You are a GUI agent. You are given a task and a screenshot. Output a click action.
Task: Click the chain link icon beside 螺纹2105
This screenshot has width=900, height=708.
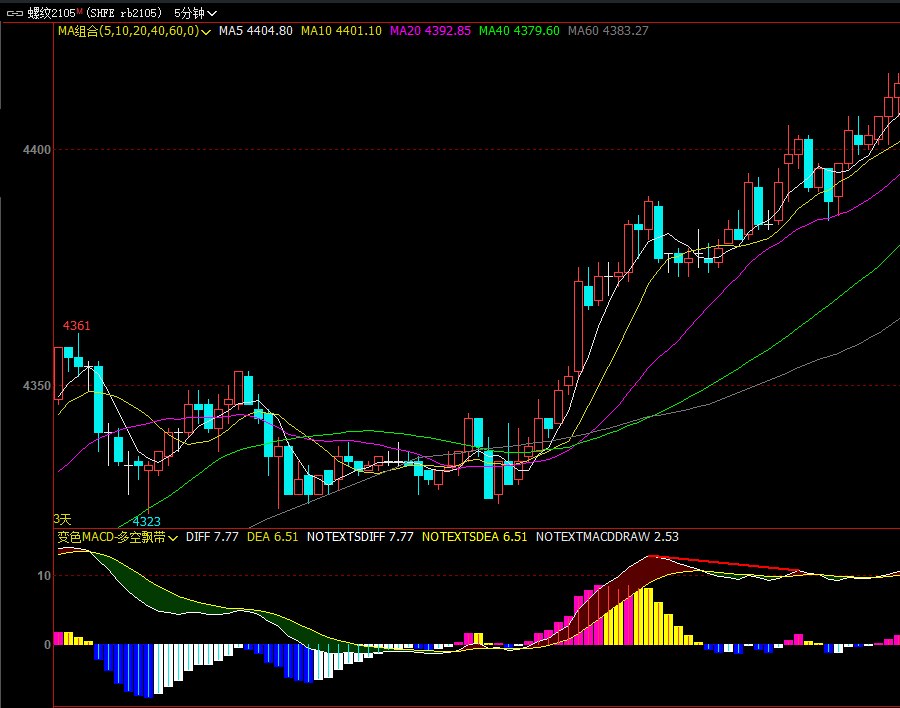[x=15, y=13]
